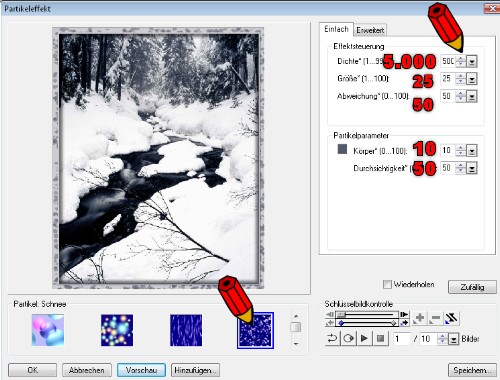Select the Einfach tab
The height and width of the screenshot is (380, 500).
tap(336, 29)
